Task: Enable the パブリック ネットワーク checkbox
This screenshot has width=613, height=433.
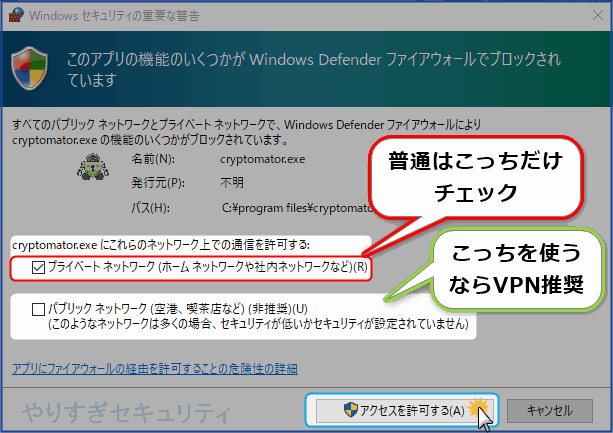Action: 38,310
